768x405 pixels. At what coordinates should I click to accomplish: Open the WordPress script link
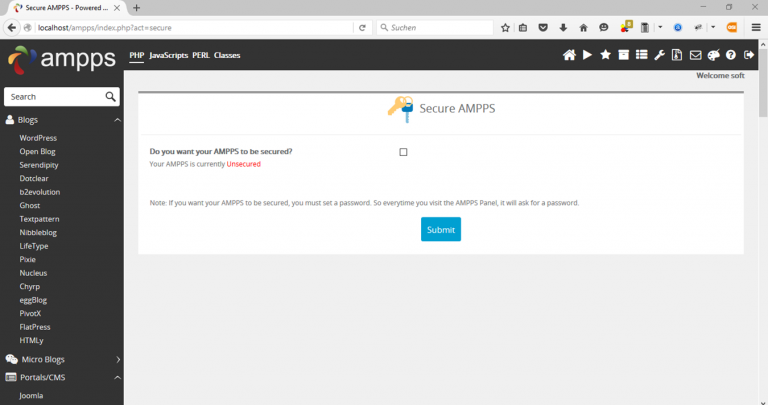pos(38,138)
